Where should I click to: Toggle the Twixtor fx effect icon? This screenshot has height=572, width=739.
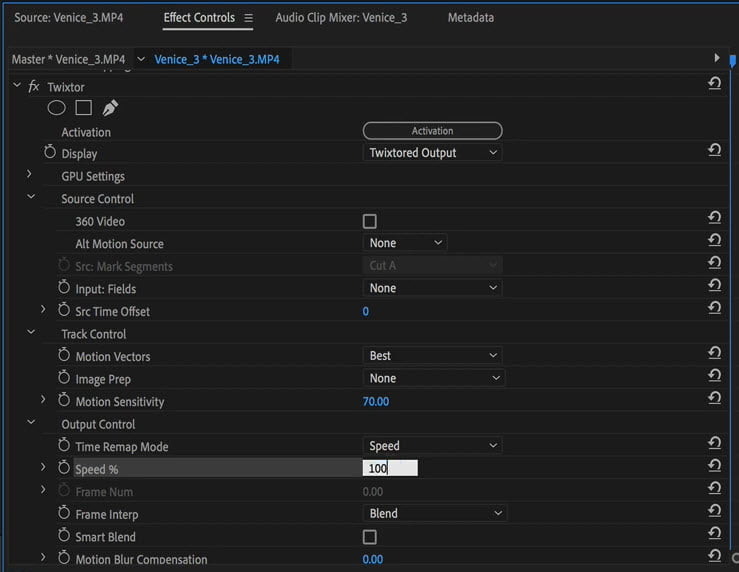tap(33, 87)
